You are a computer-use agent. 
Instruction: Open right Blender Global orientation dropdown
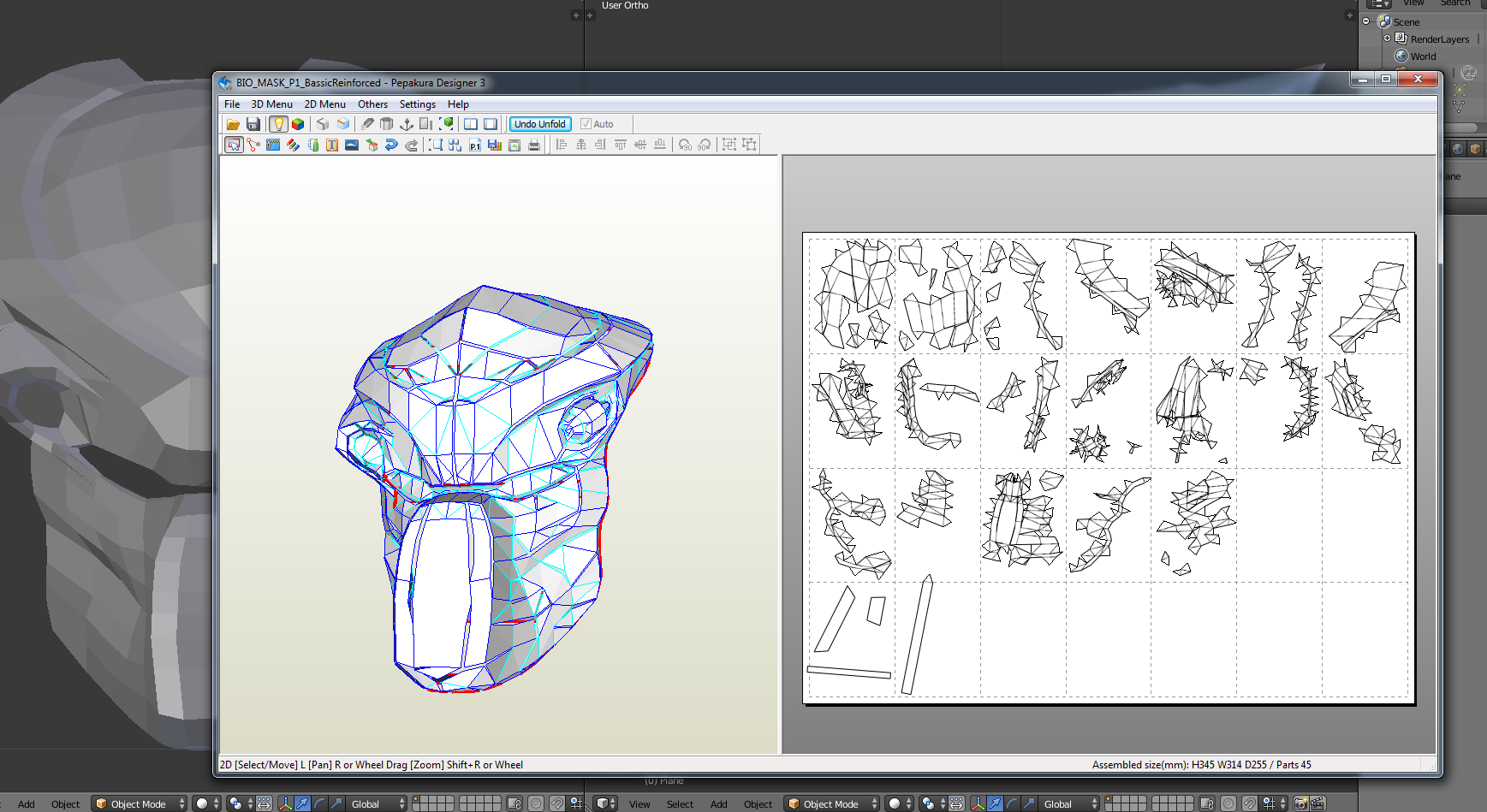coord(1068,803)
